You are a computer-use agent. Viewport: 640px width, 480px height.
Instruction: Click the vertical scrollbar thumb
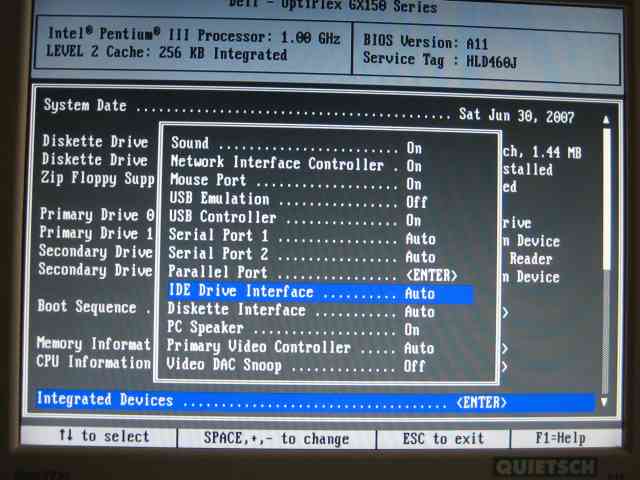607,199
